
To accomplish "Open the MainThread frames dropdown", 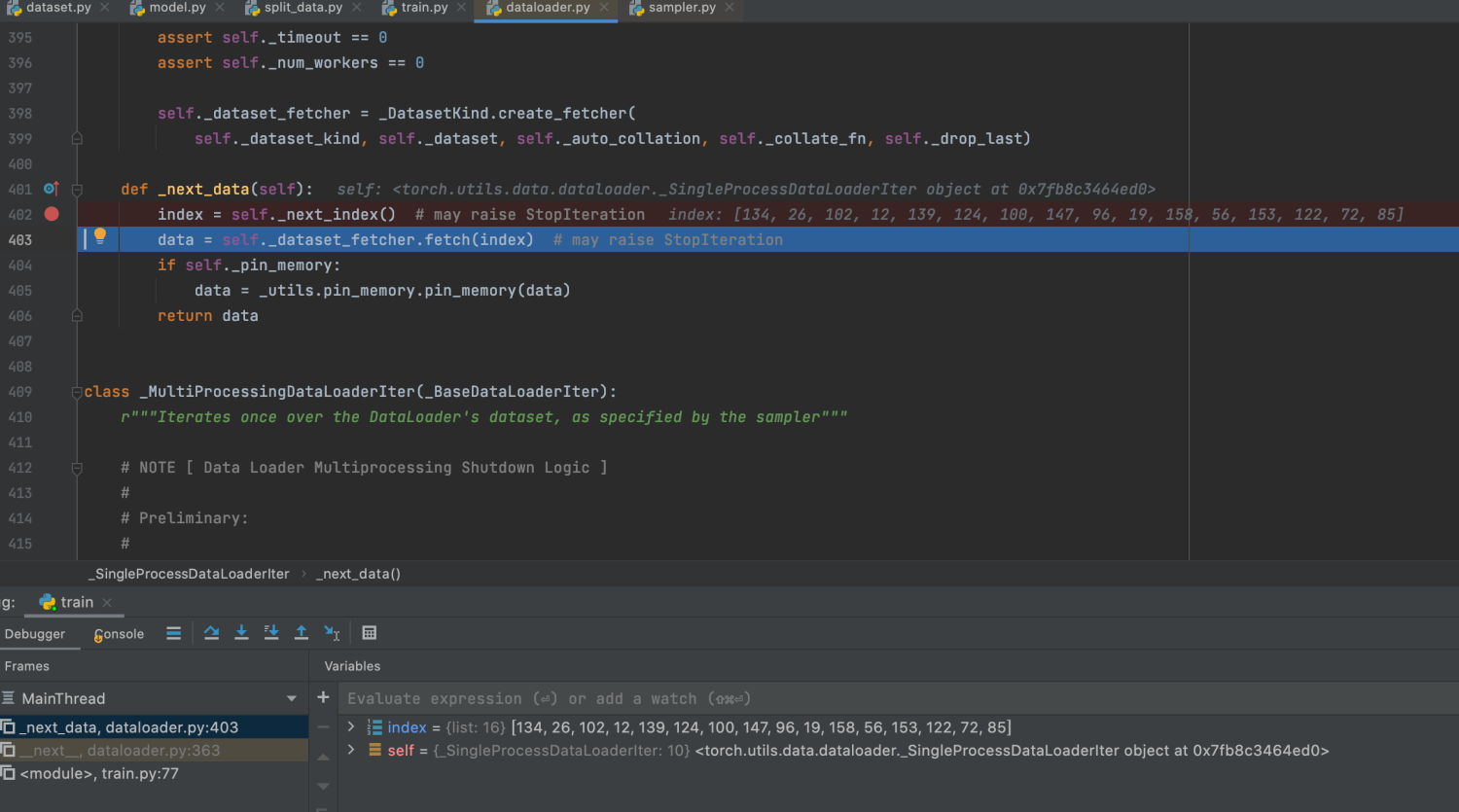I will coord(290,697).
